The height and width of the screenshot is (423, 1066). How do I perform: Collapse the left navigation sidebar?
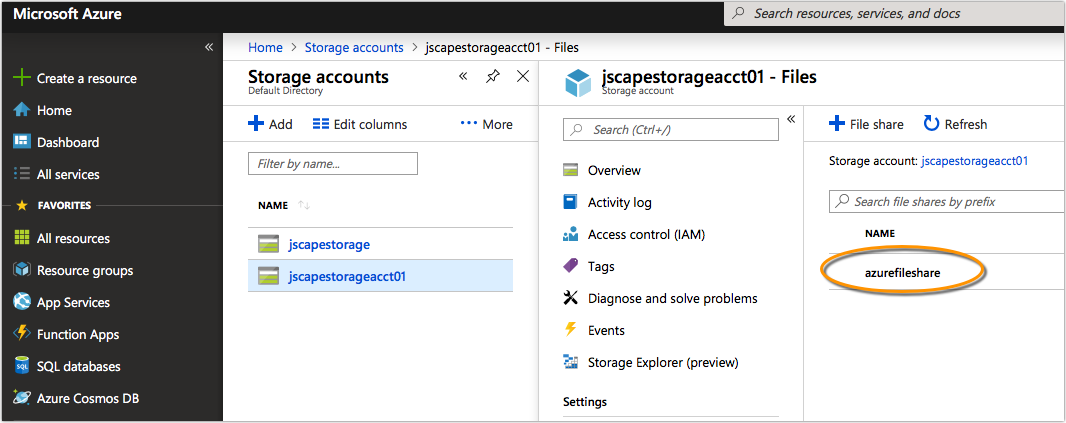(209, 47)
